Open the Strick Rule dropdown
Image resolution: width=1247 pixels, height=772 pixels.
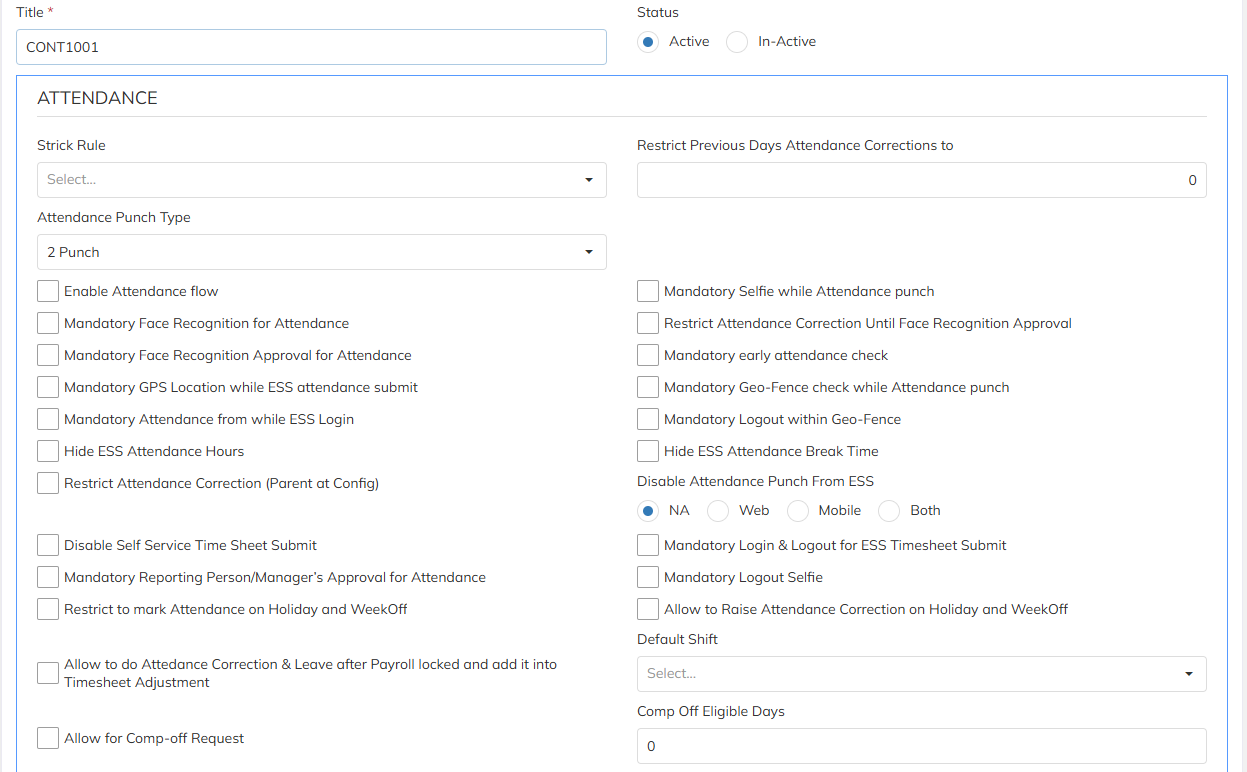(x=321, y=180)
